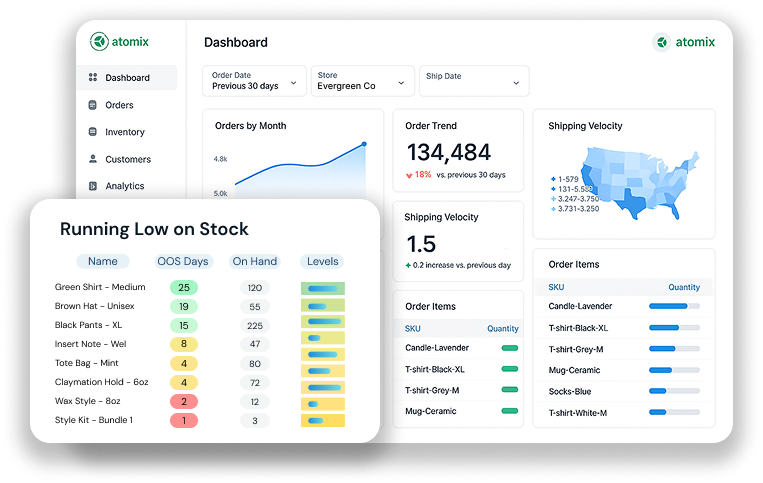The width and height of the screenshot is (763, 483).
Task: Click the Wax Style – 8oz row name
Action: tap(88, 401)
